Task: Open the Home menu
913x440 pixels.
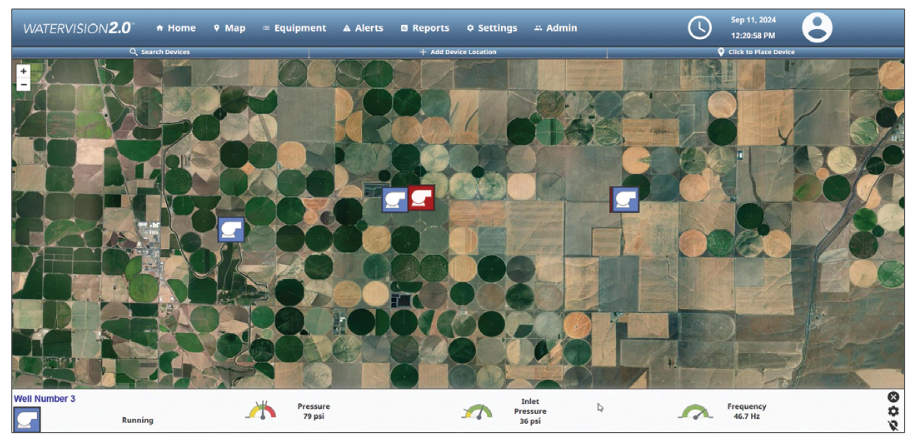Action: tap(176, 28)
